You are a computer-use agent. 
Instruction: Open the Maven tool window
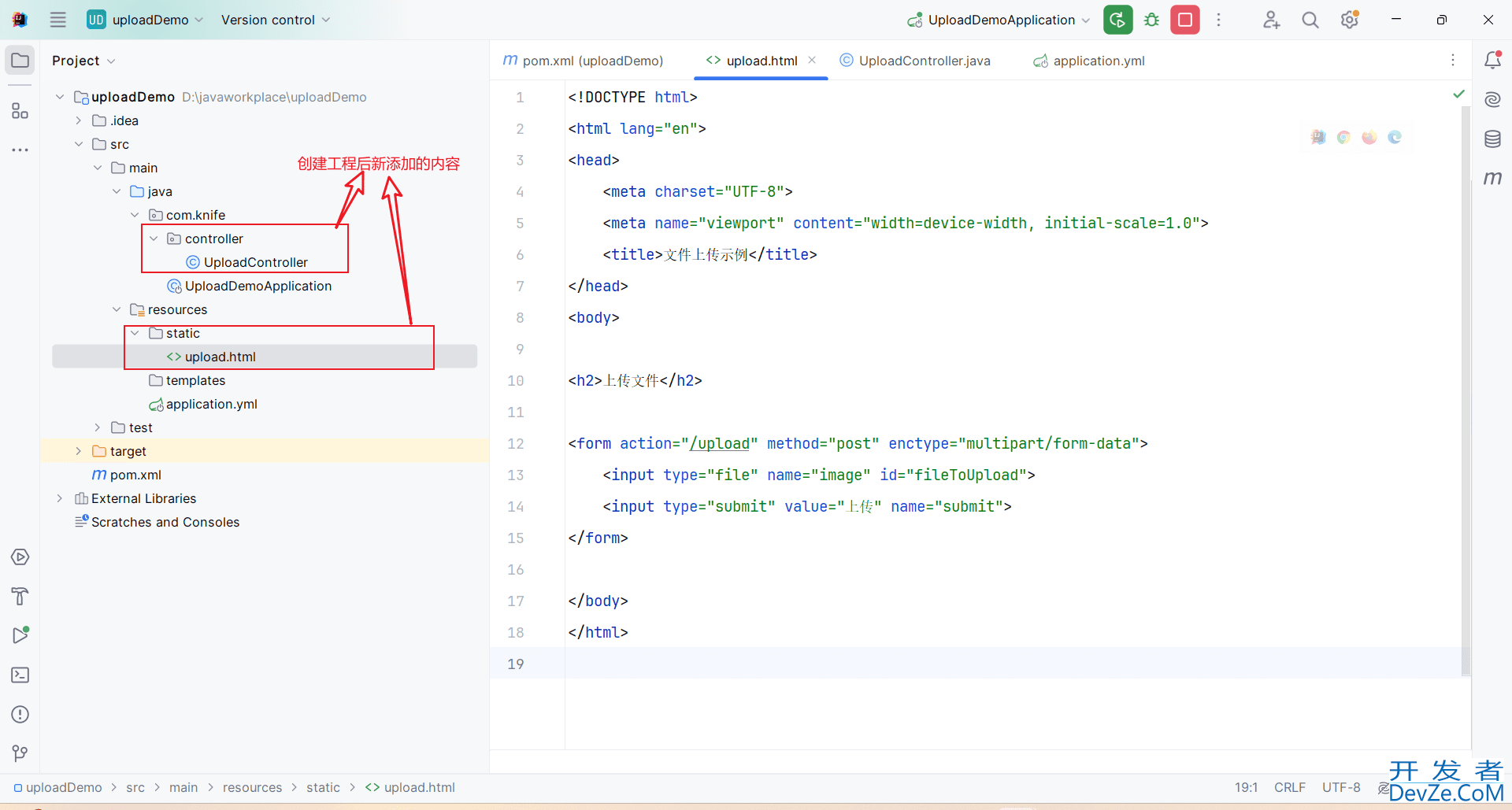tap(1492, 179)
